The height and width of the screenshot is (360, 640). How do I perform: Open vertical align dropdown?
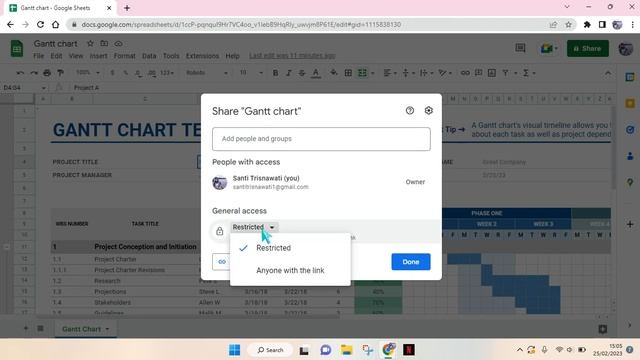[x=408, y=73]
